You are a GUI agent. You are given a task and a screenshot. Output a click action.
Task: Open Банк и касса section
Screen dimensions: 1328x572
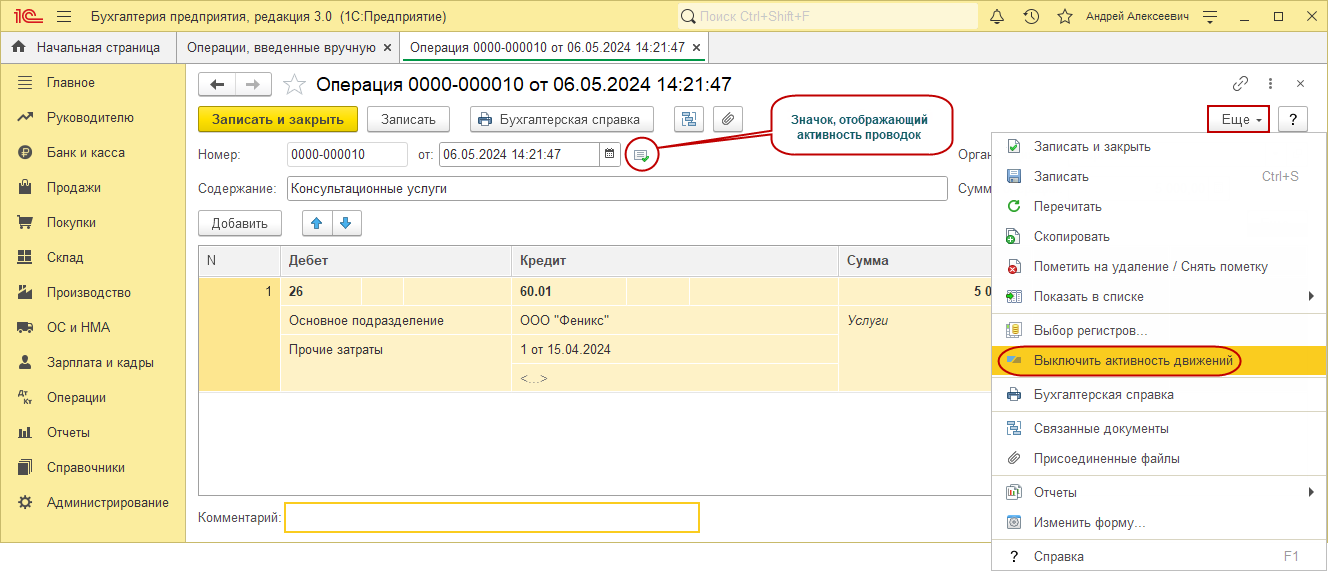coord(93,152)
